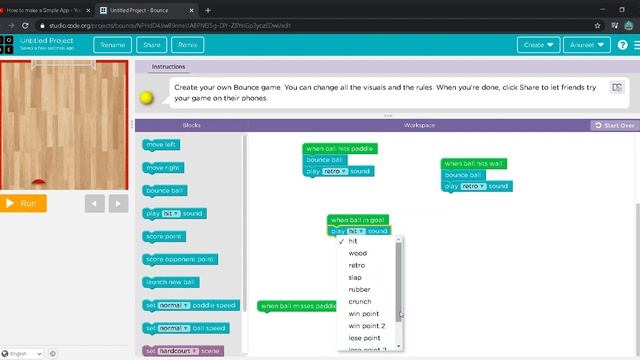Click the Remix button

(x=188, y=45)
